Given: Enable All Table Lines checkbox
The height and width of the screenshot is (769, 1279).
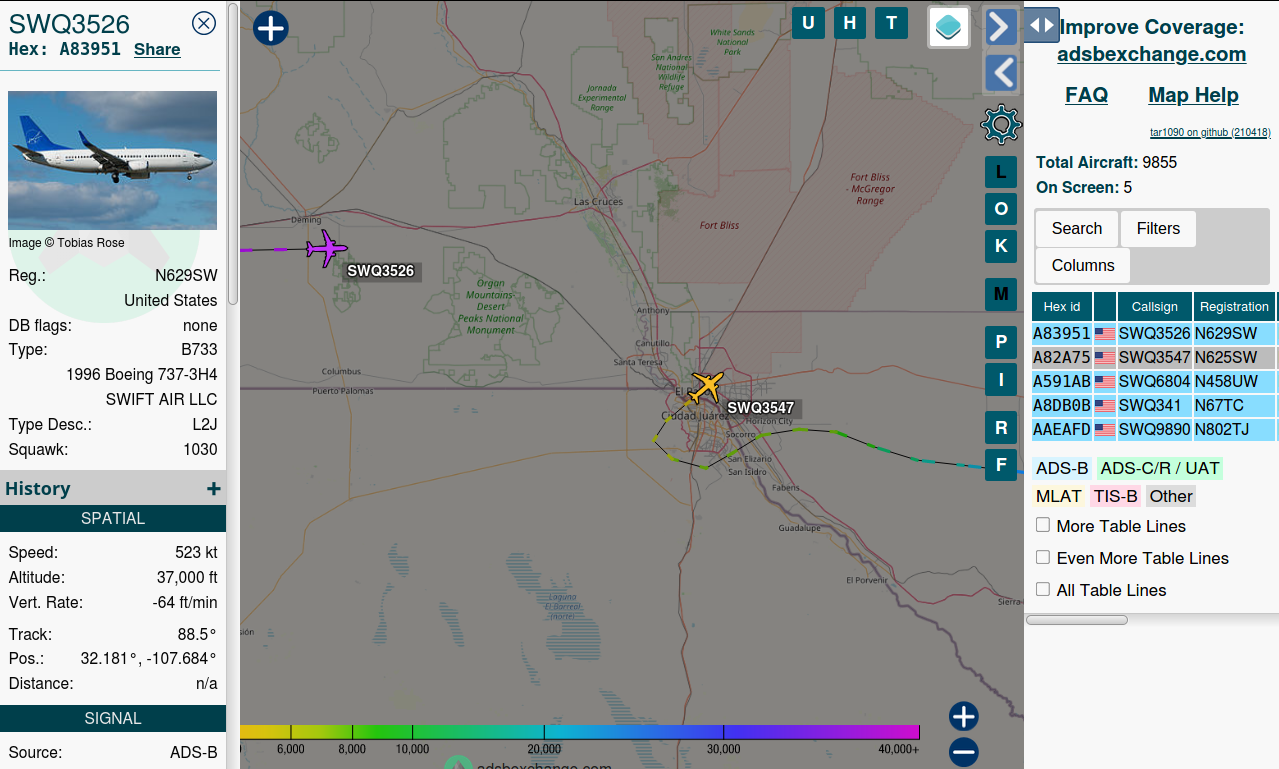Looking at the screenshot, I should 1043,589.
